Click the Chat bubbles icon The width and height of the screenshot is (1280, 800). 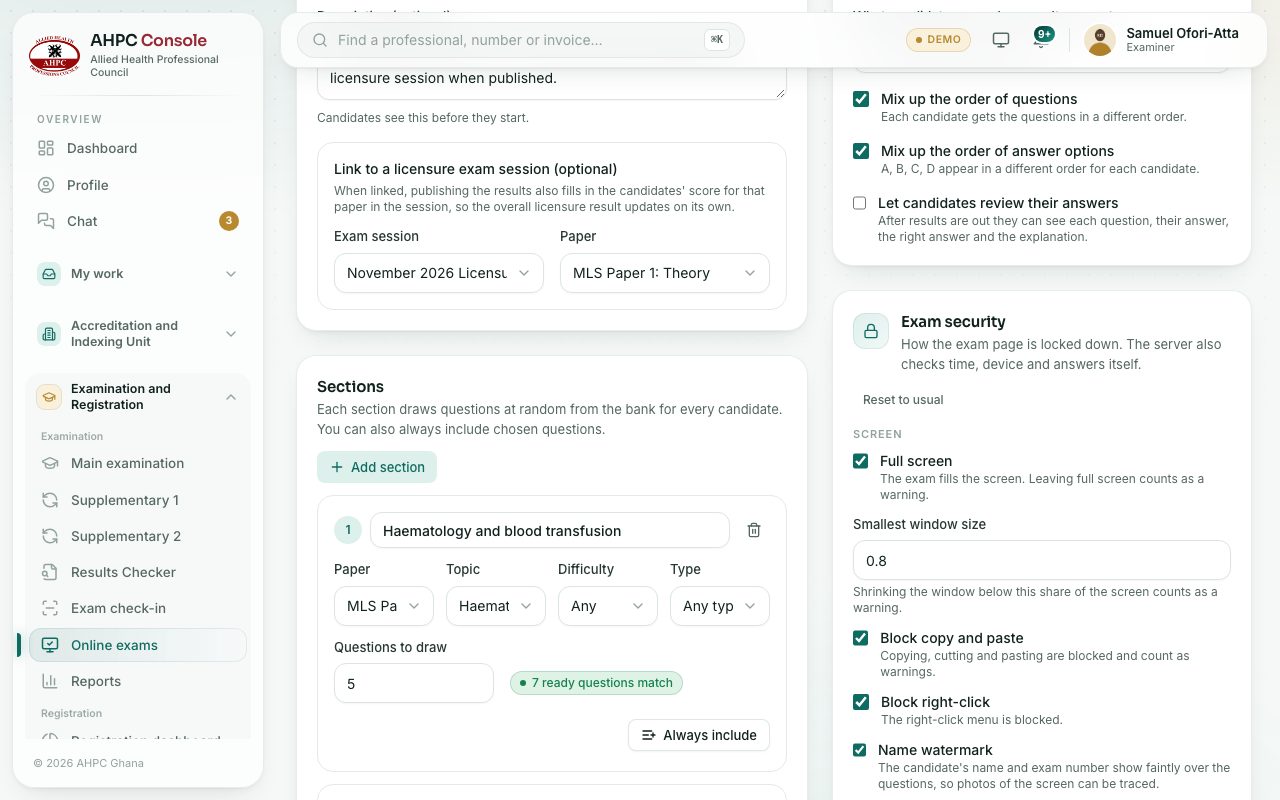pyautogui.click(x=46, y=221)
